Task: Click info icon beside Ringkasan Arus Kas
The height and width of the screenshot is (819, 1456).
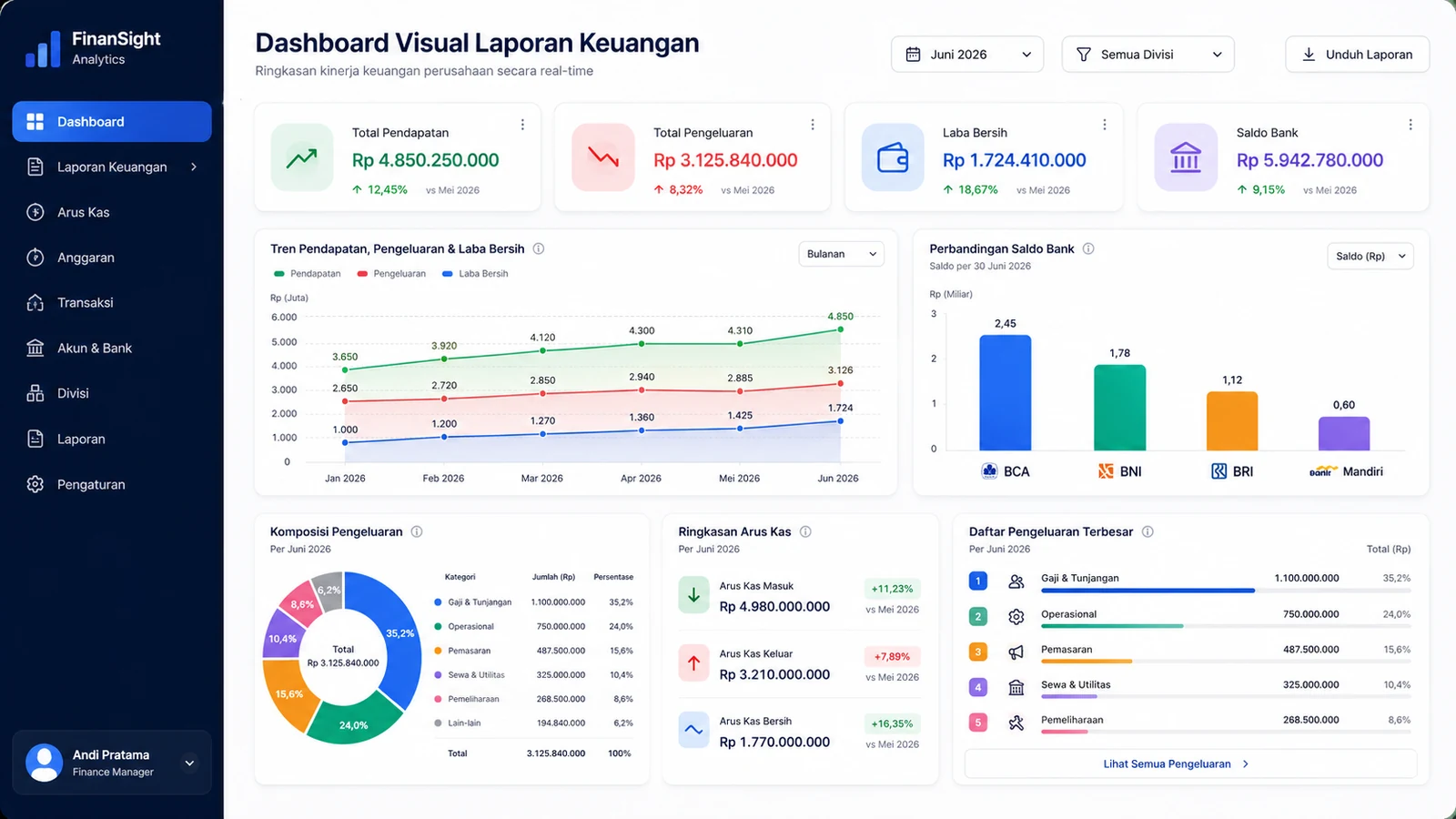Action: click(805, 531)
